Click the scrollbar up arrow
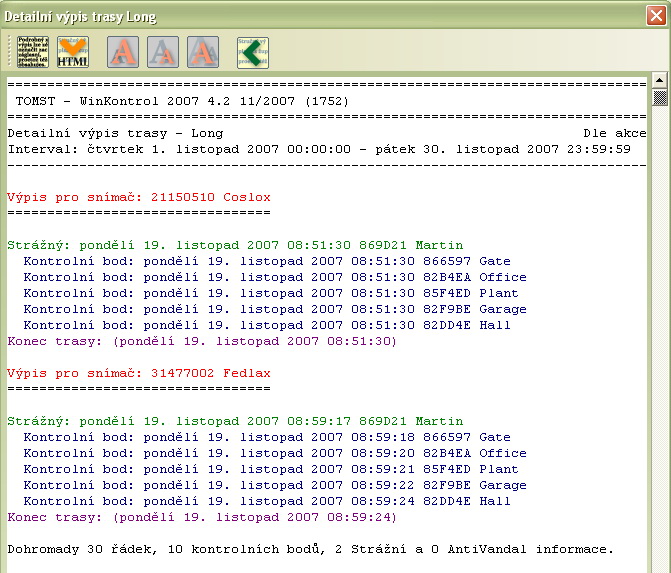This screenshot has width=671, height=573. point(659,80)
